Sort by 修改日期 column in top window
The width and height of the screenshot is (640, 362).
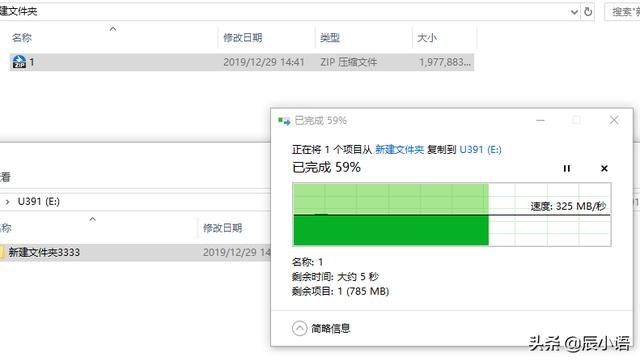point(242,38)
